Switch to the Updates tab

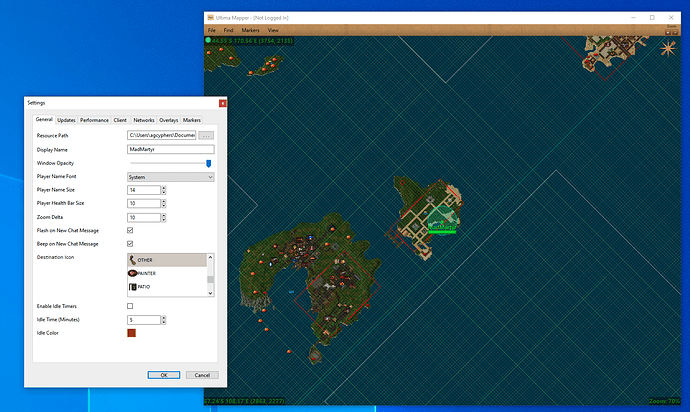[66, 120]
